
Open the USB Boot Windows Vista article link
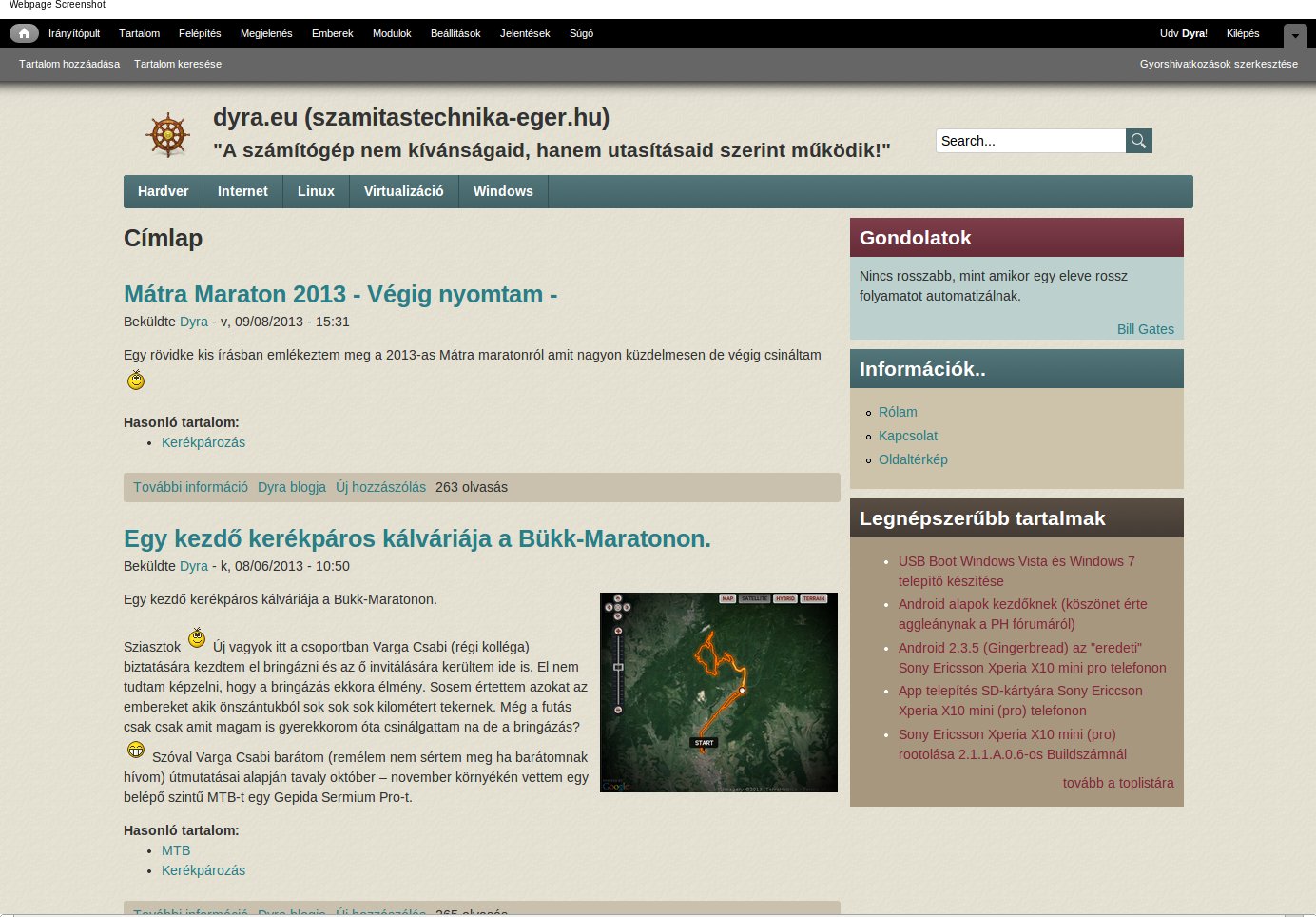pos(1016,571)
